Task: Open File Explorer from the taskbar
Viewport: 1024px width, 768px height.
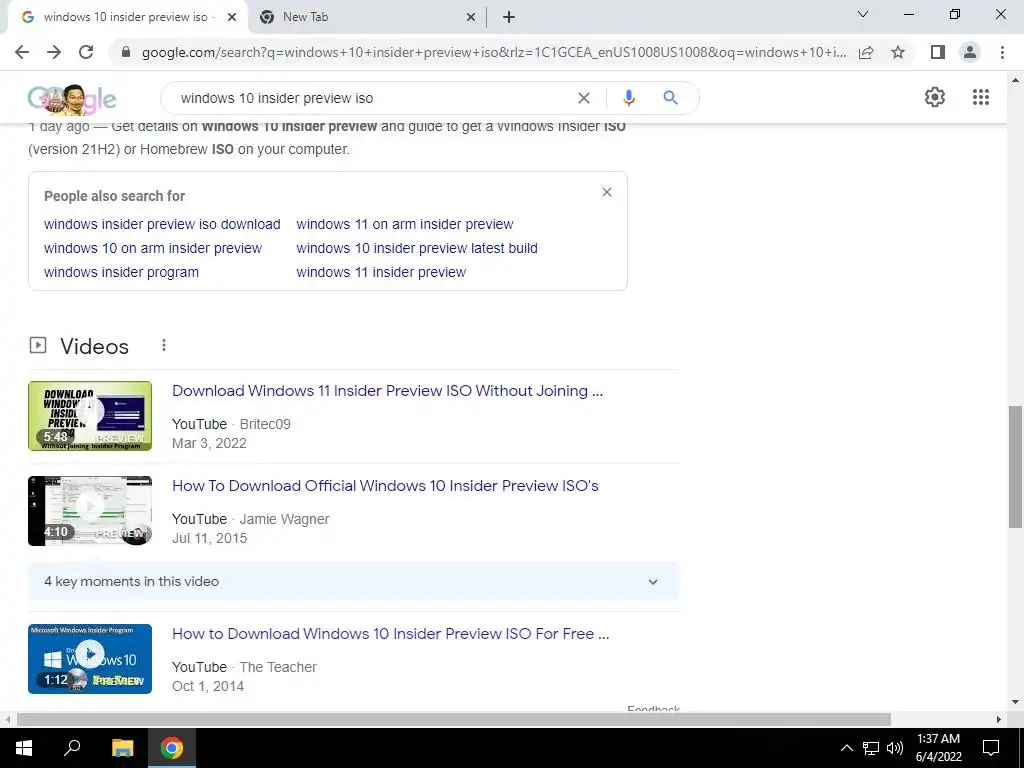Action: 122,748
